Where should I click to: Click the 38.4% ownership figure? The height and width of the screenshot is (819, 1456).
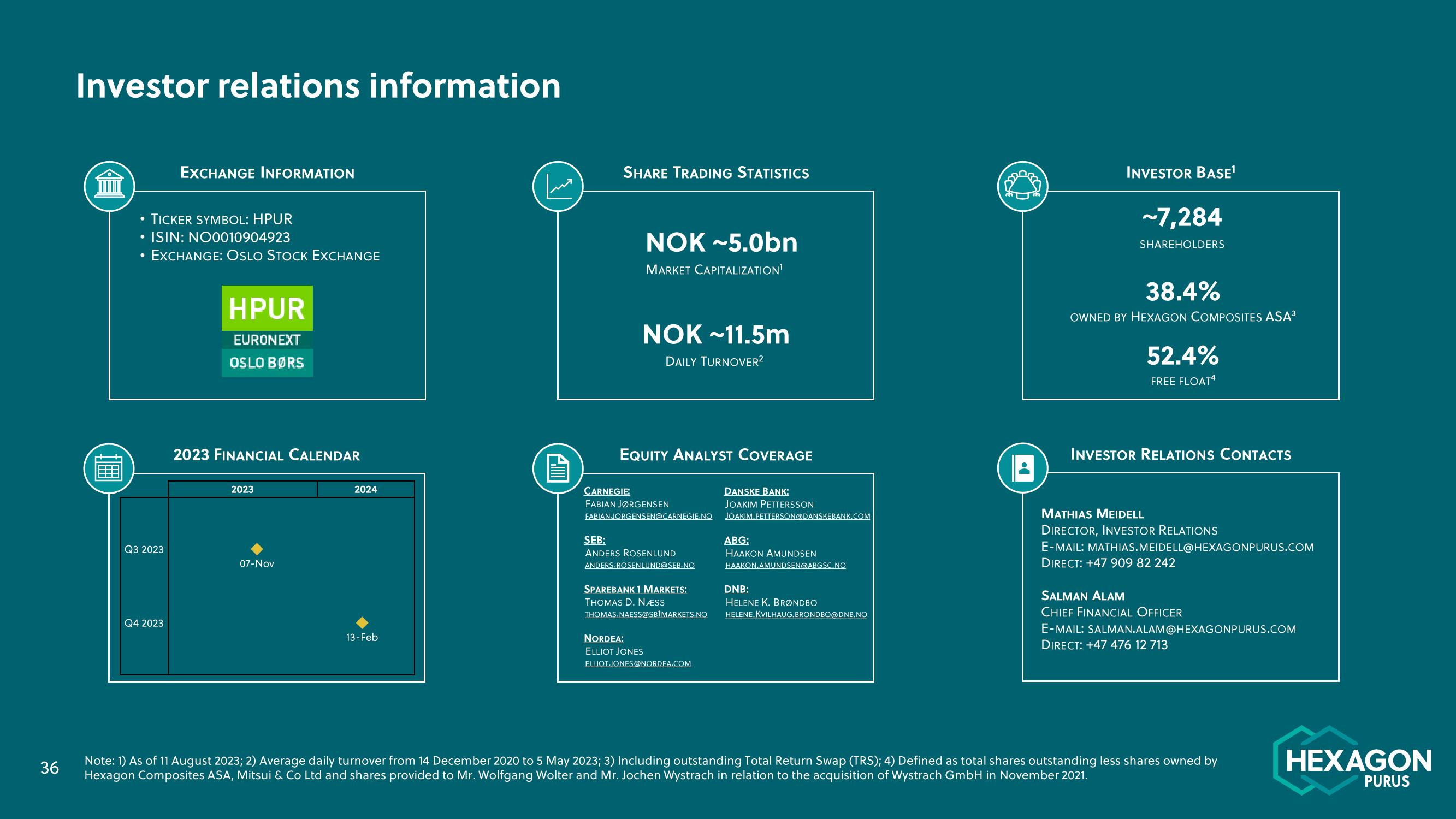[x=1182, y=292]
